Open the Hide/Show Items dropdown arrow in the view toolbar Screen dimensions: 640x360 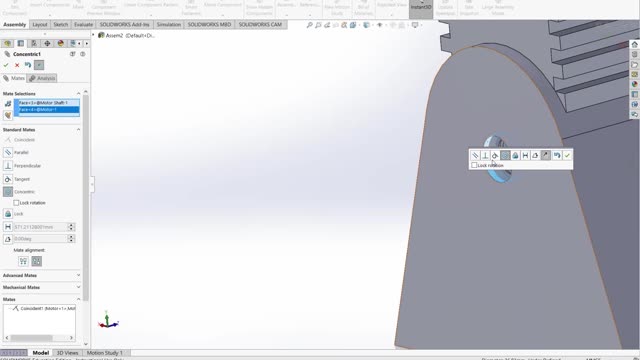[385, 25]
